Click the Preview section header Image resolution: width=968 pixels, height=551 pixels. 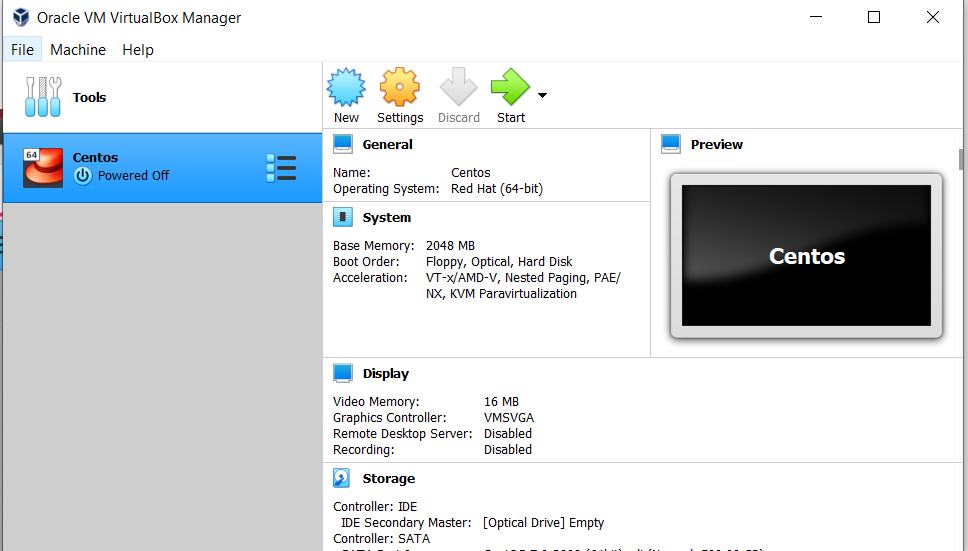pyautogui.click(x=717, y=144)
